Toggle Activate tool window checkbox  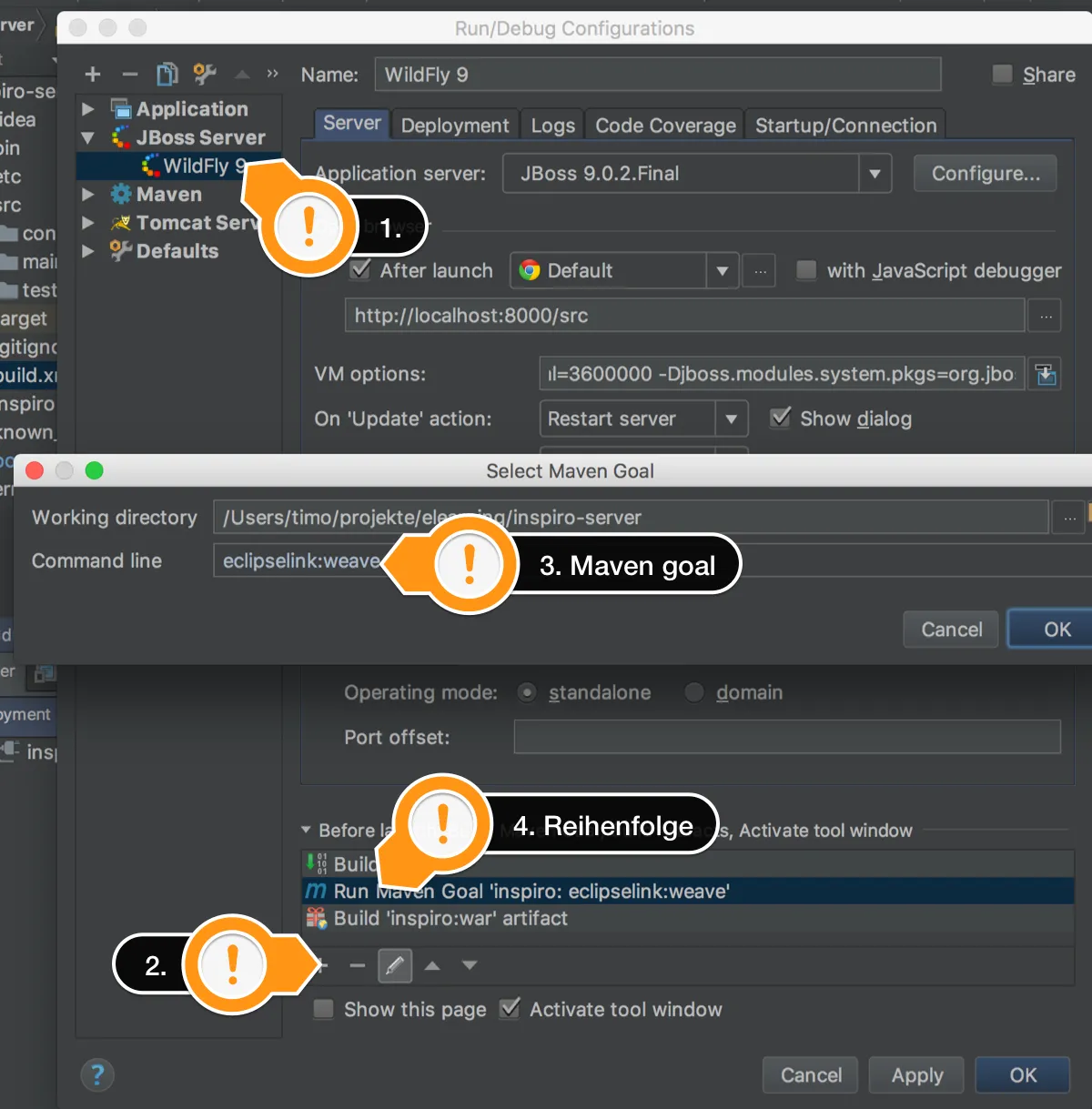511,1008
